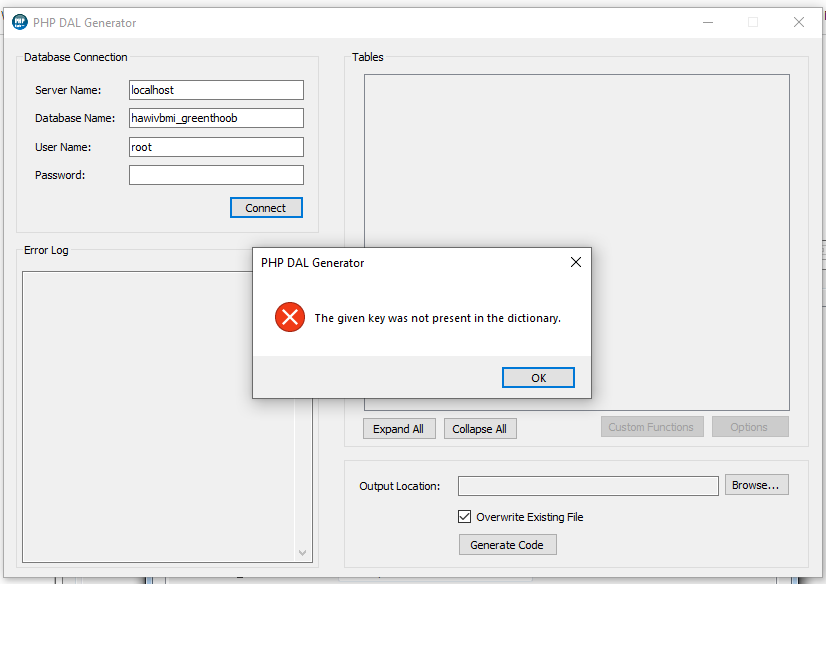Click the Connect button
The image size is (826, 654).
(x=266, y=208)
